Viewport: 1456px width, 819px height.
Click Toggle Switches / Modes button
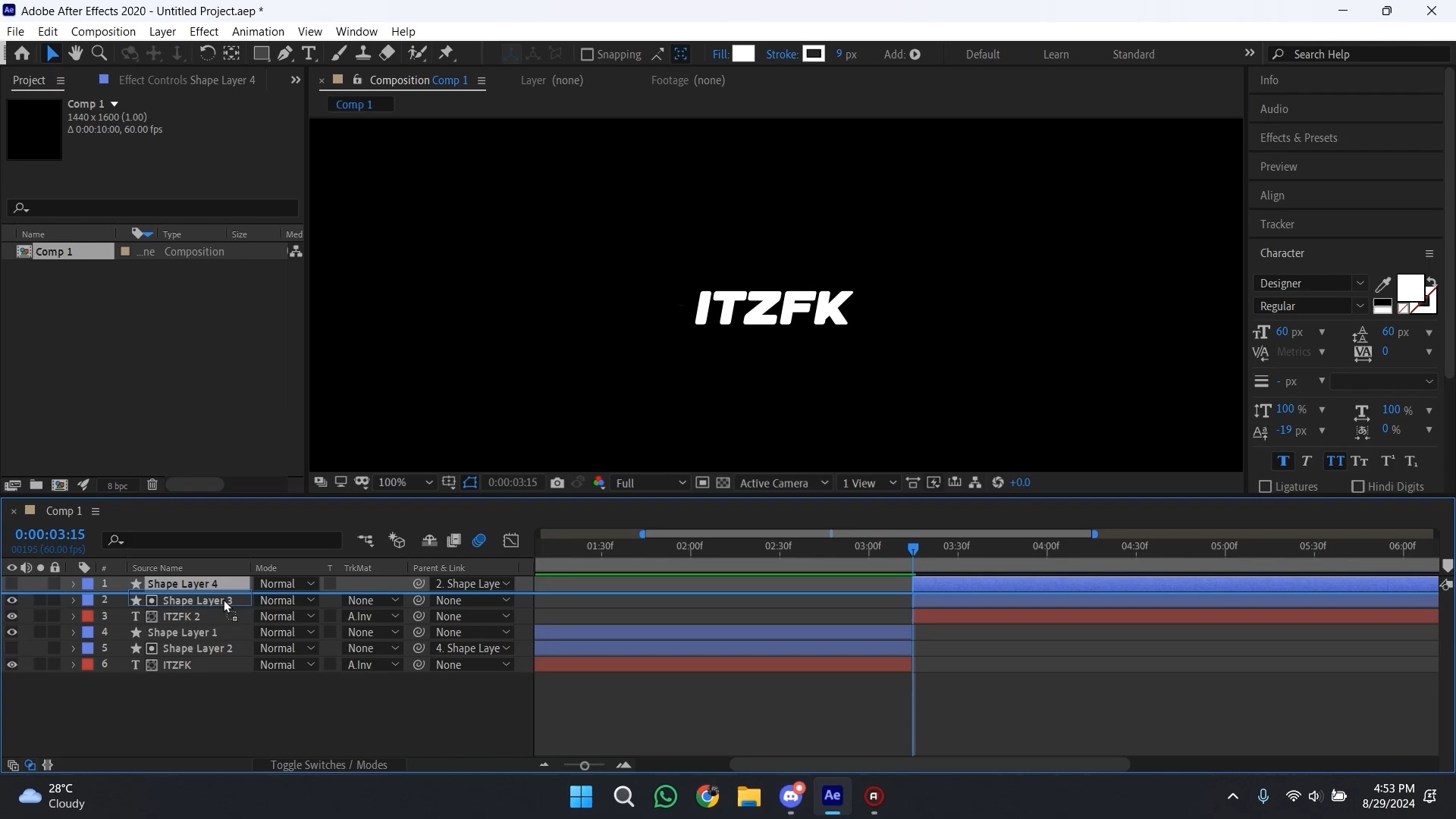[328, 765]
